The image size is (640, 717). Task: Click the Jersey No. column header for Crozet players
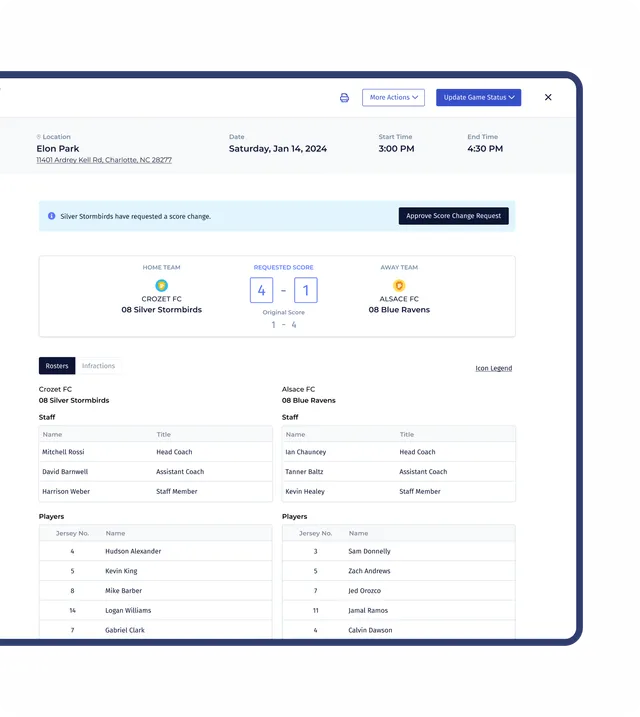pos(73,533)
